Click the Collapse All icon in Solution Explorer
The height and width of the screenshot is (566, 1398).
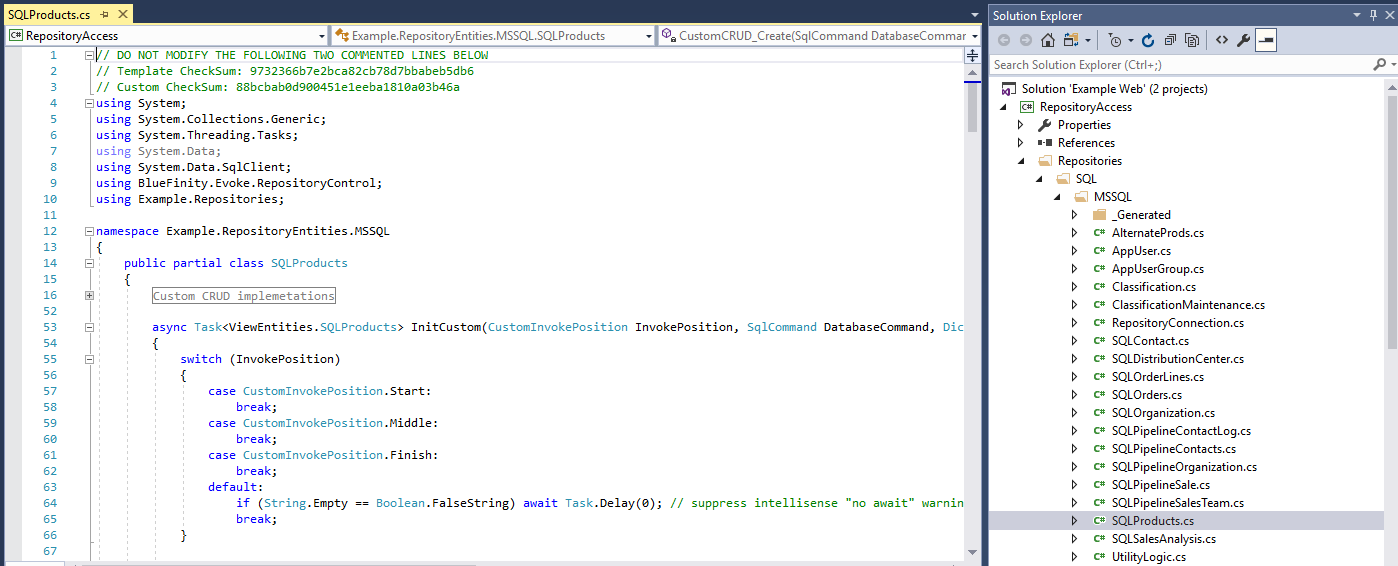[x=1170, y=40]
